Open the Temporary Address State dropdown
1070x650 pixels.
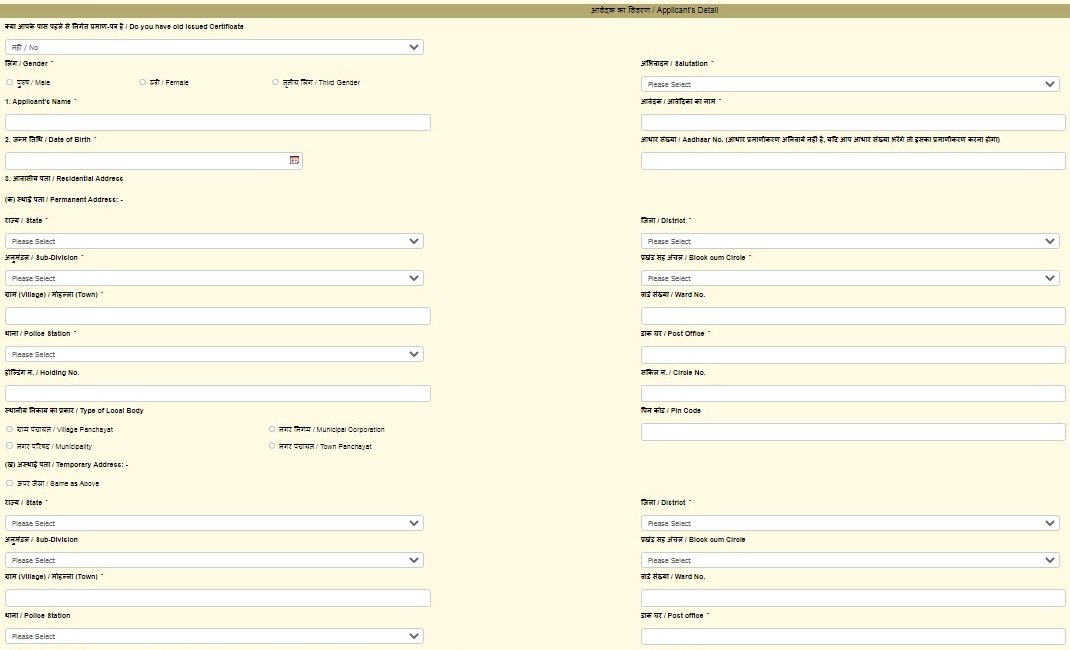coord(214,523)
